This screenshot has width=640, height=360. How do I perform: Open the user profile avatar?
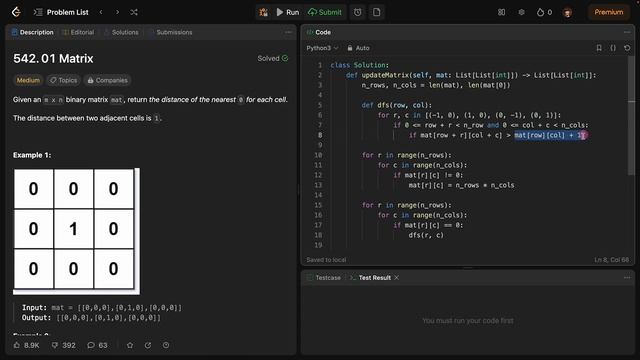[567, 13]
